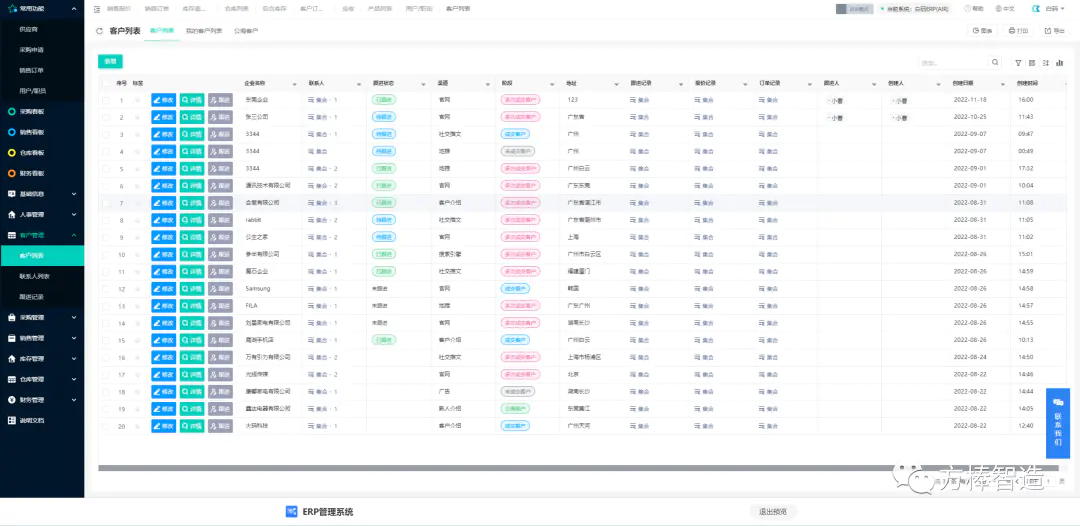Viewport: 1080px width, 526px height.
Task: Expand the 采购管理 sidebar menu
Action: pyautogui.click(x=41, y=317)
